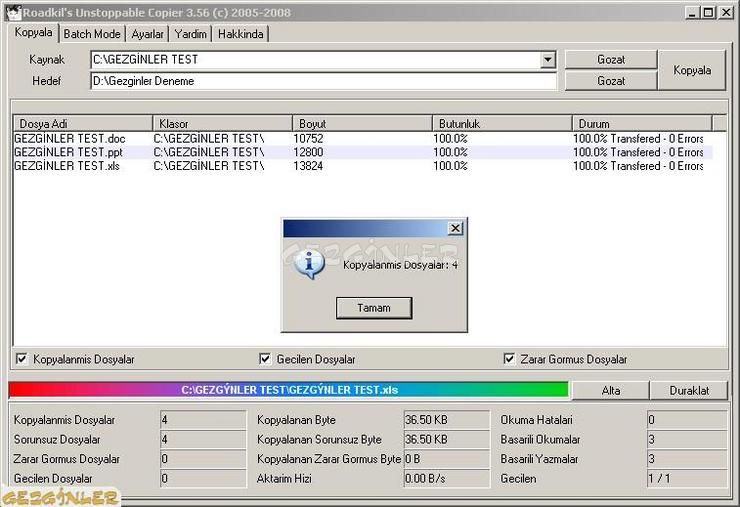
Task: Minimize the Unstoppable Copier window
Action: [x=691, y=12]
